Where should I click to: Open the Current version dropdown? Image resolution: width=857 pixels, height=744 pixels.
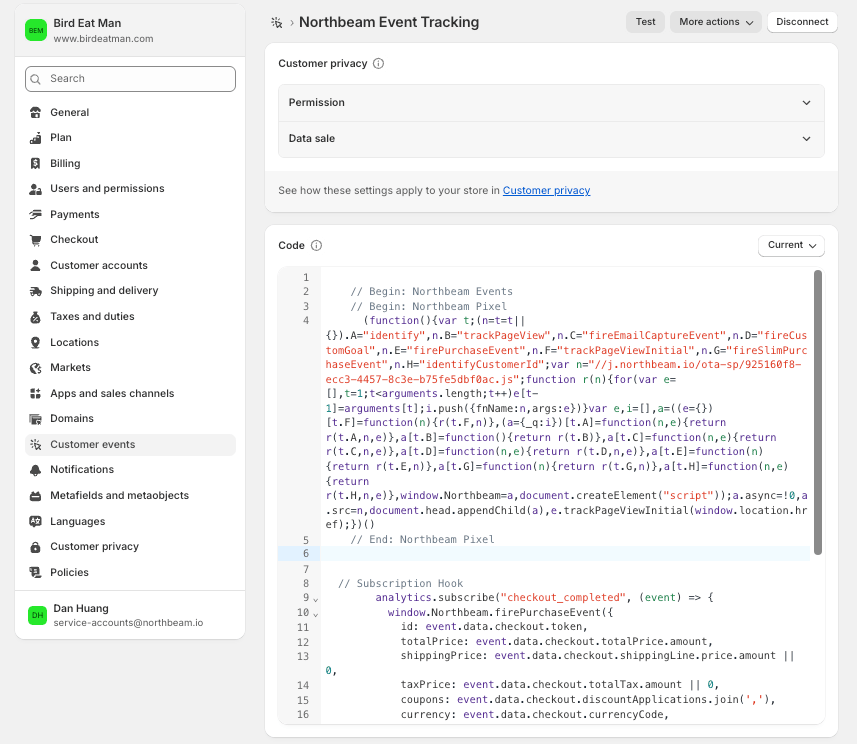[x=791, y=245]
